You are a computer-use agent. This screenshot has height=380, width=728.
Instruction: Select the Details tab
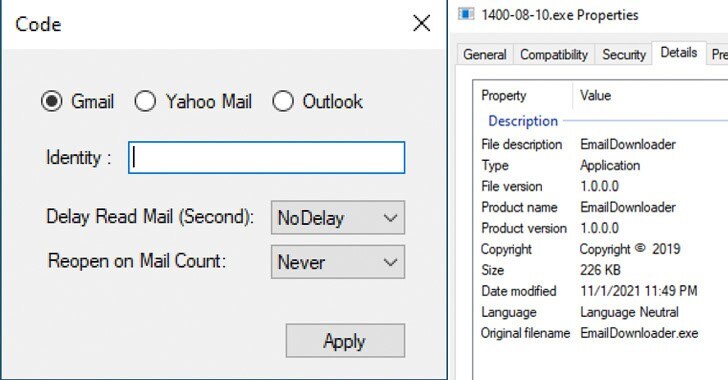679,52
